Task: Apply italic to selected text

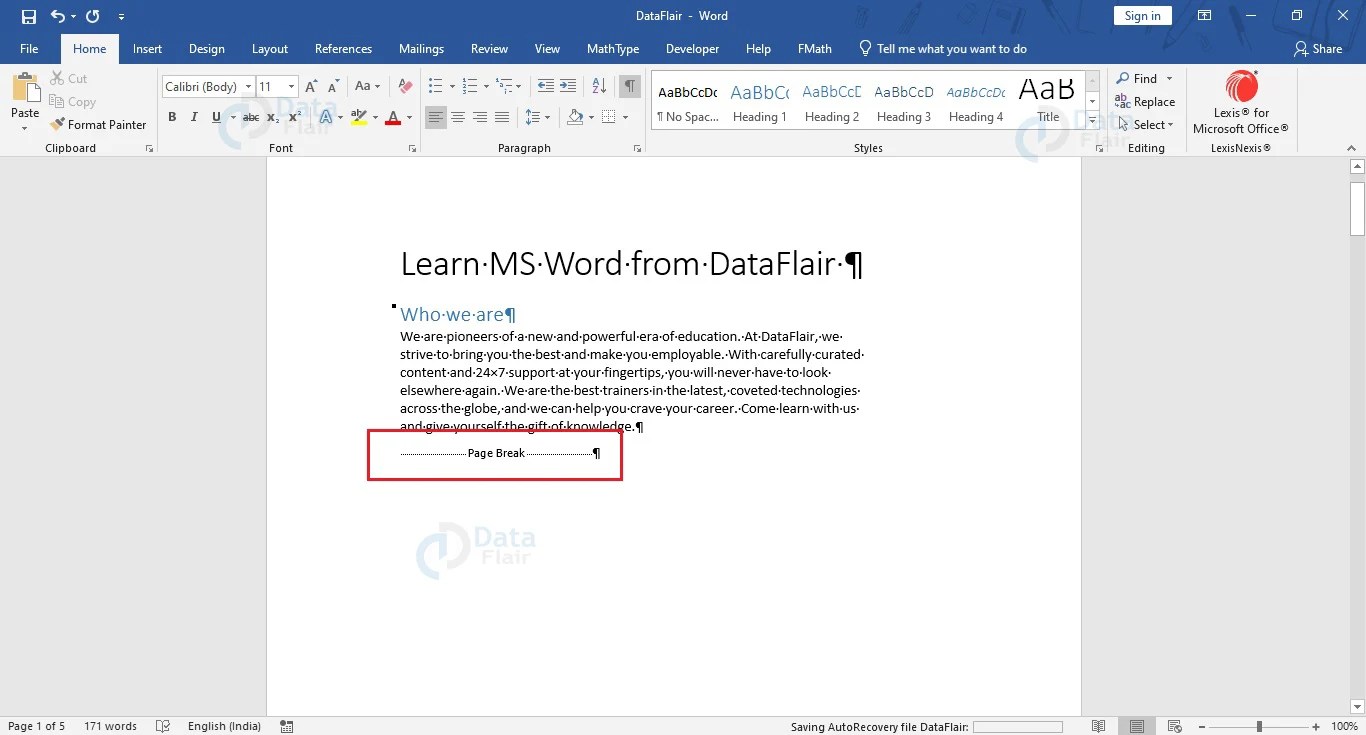Action: 192,117
